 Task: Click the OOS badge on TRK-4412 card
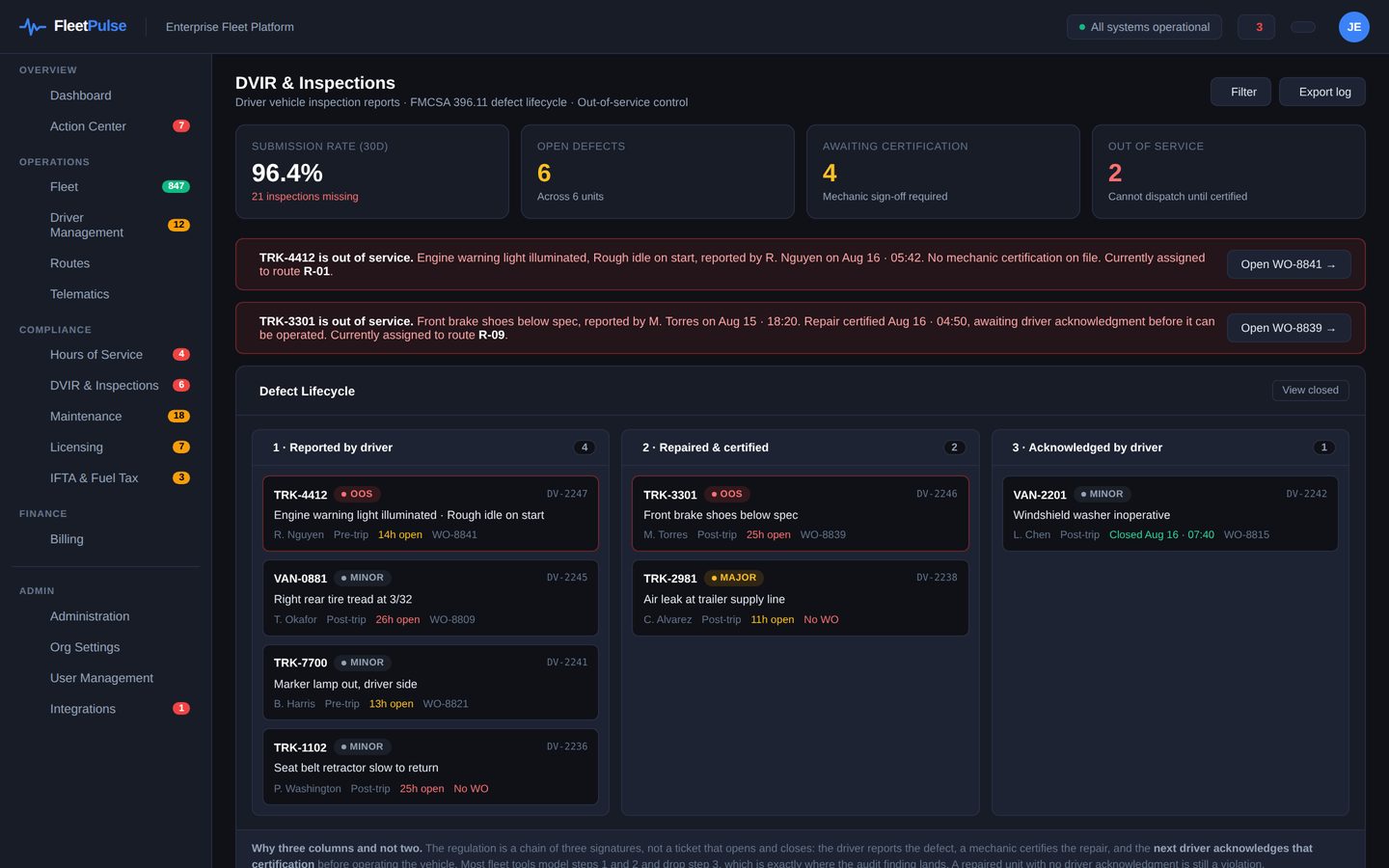(x=357, y=494)
